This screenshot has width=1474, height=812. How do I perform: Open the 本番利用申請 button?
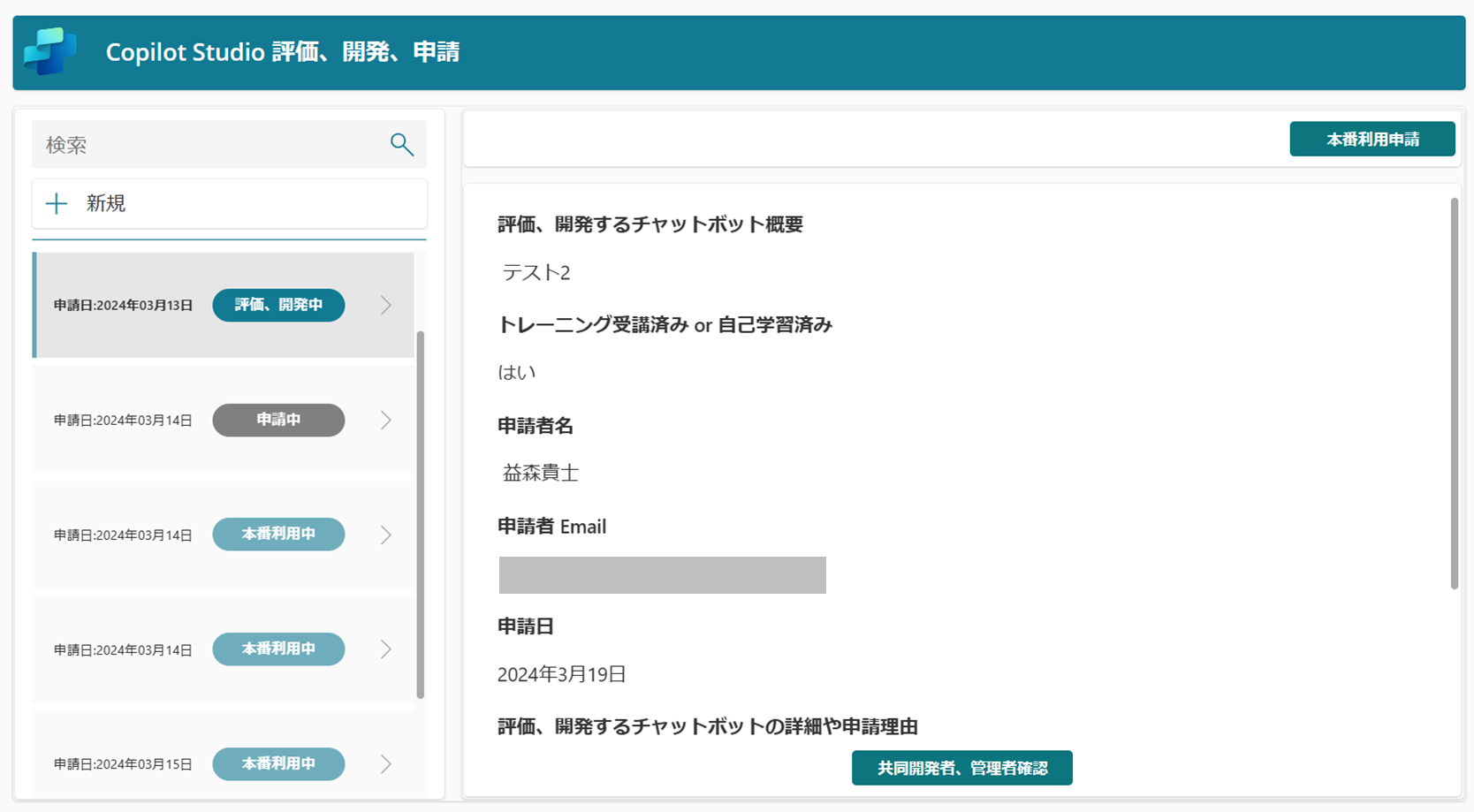point(1372,139)
